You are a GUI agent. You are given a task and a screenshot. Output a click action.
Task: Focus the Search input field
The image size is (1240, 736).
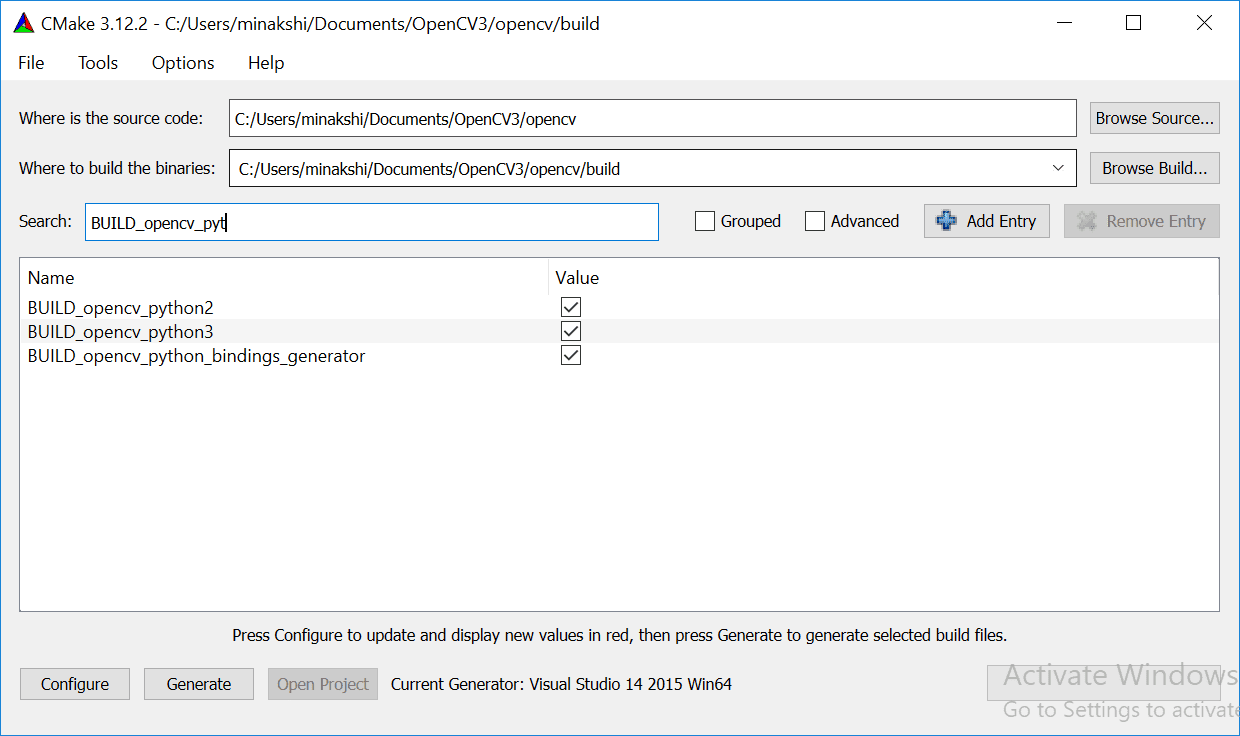(372, 222)
